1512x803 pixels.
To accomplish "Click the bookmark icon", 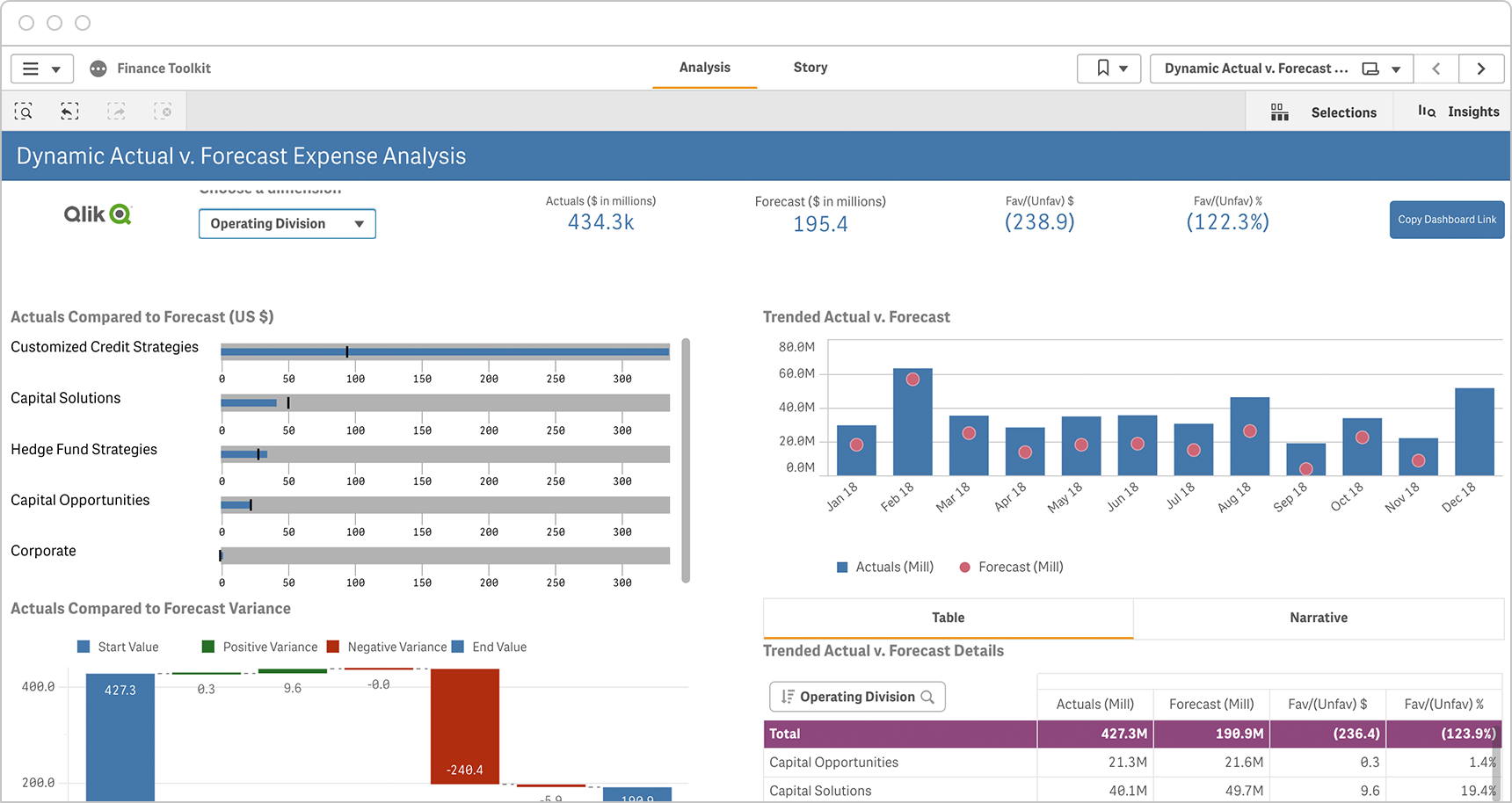I will (1102, 69).
